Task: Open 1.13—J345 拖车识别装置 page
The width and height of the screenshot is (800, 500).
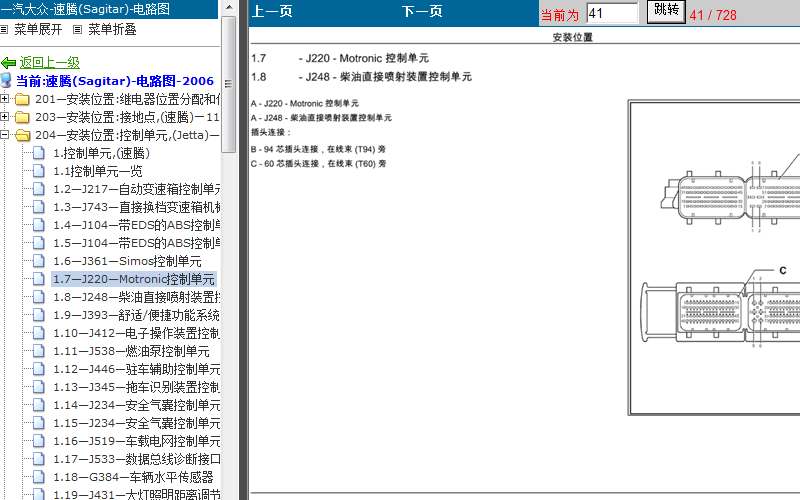Action: click(x=136, y=387)
